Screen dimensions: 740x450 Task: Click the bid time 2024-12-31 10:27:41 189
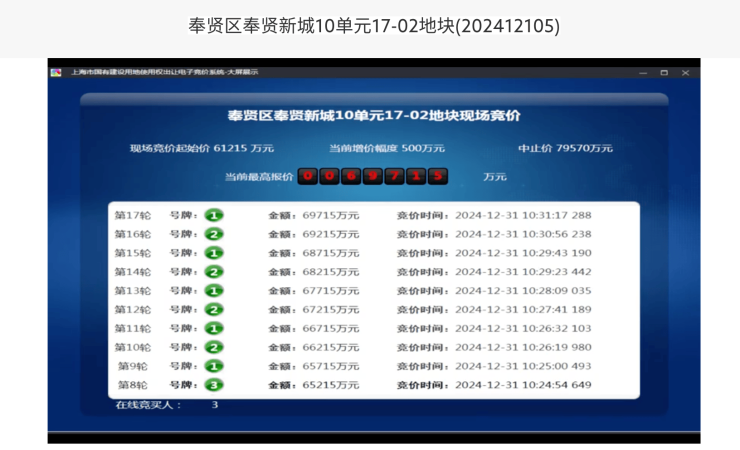coord(523,310)
